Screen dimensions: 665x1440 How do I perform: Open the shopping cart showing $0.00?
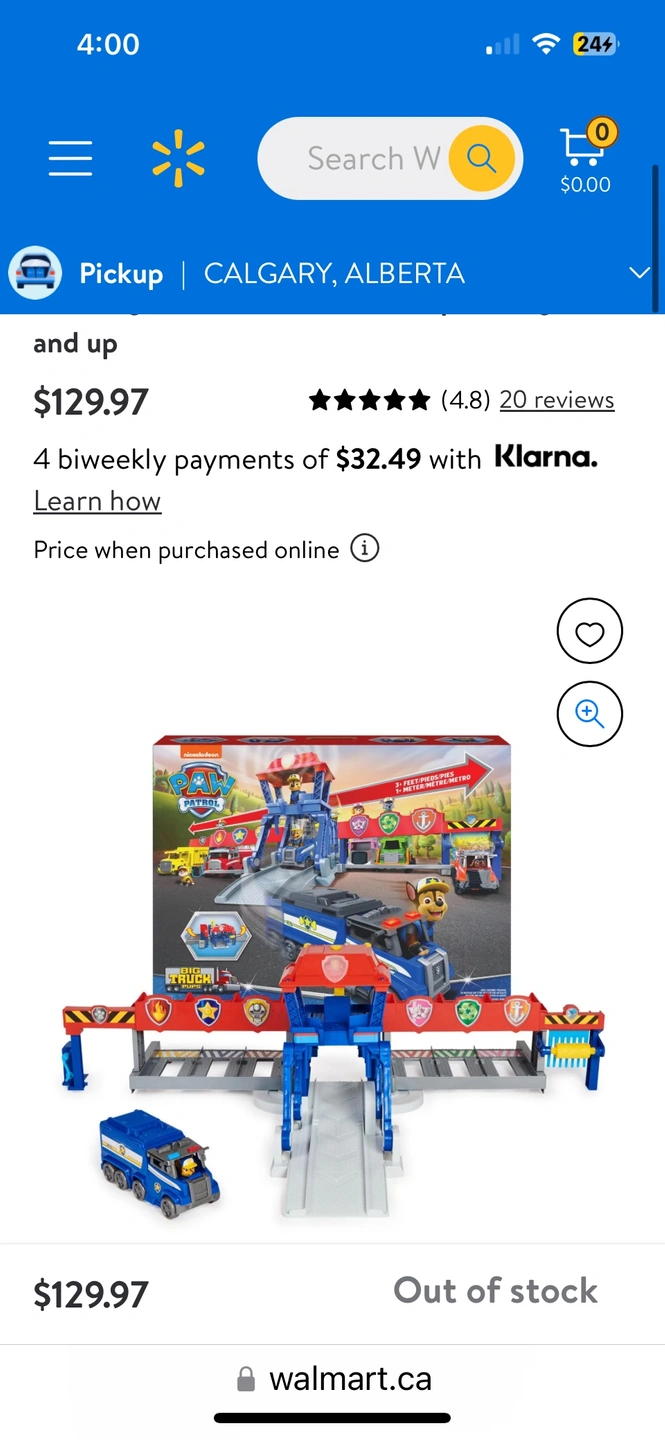click(586, 157)
